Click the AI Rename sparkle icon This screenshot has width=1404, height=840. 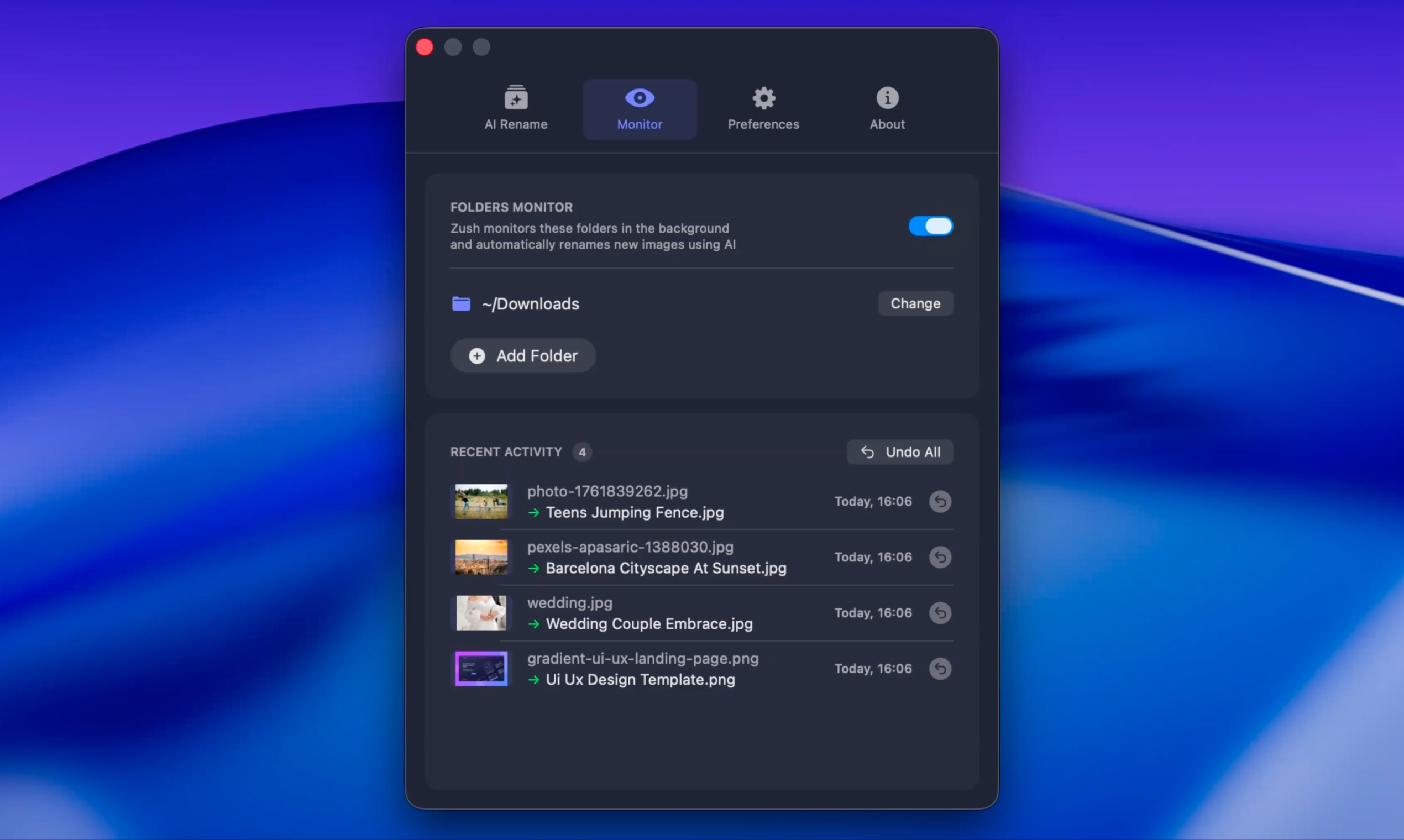[x=516, y=98]
